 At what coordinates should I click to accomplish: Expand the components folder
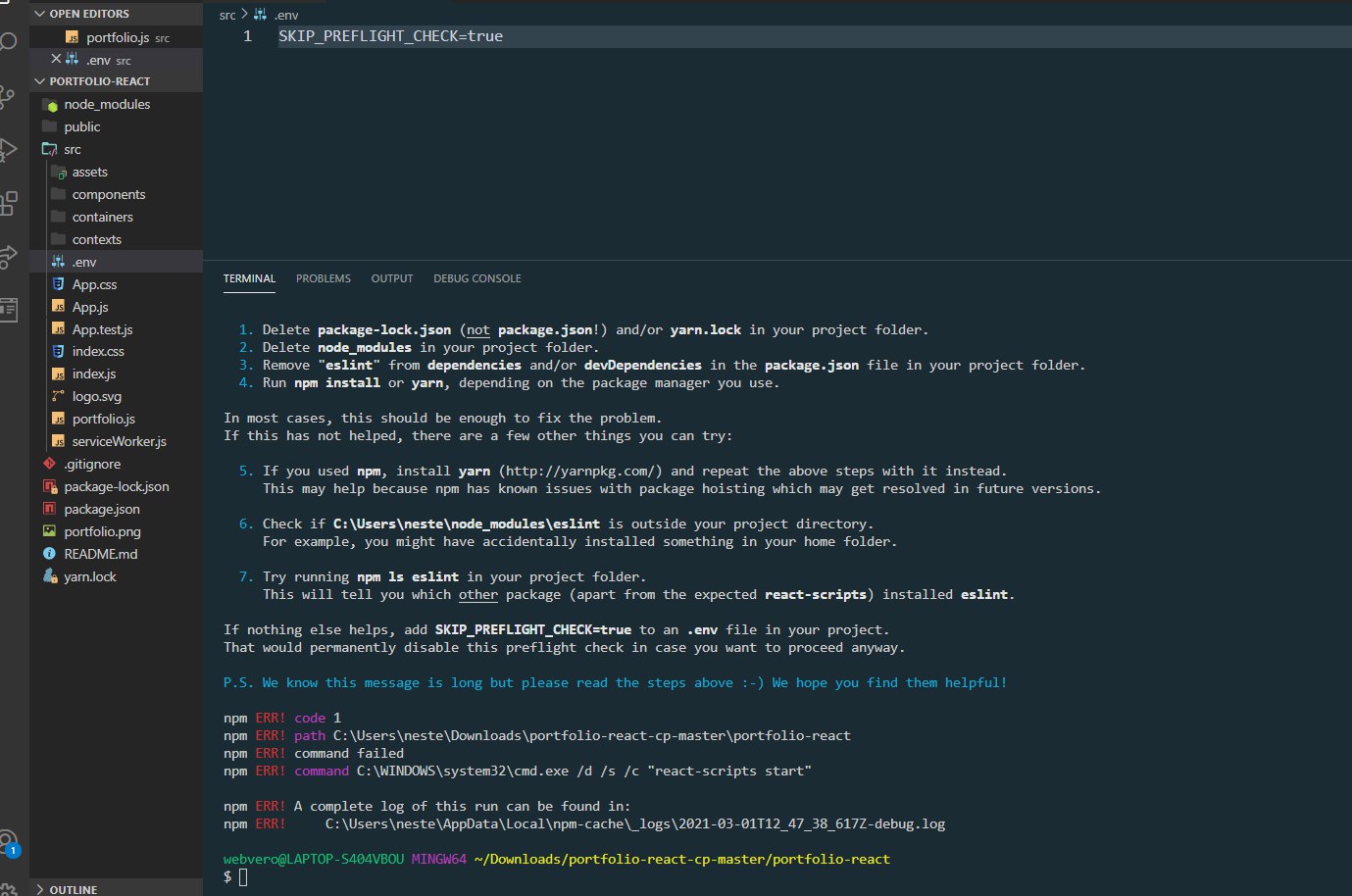coord(116,194)
